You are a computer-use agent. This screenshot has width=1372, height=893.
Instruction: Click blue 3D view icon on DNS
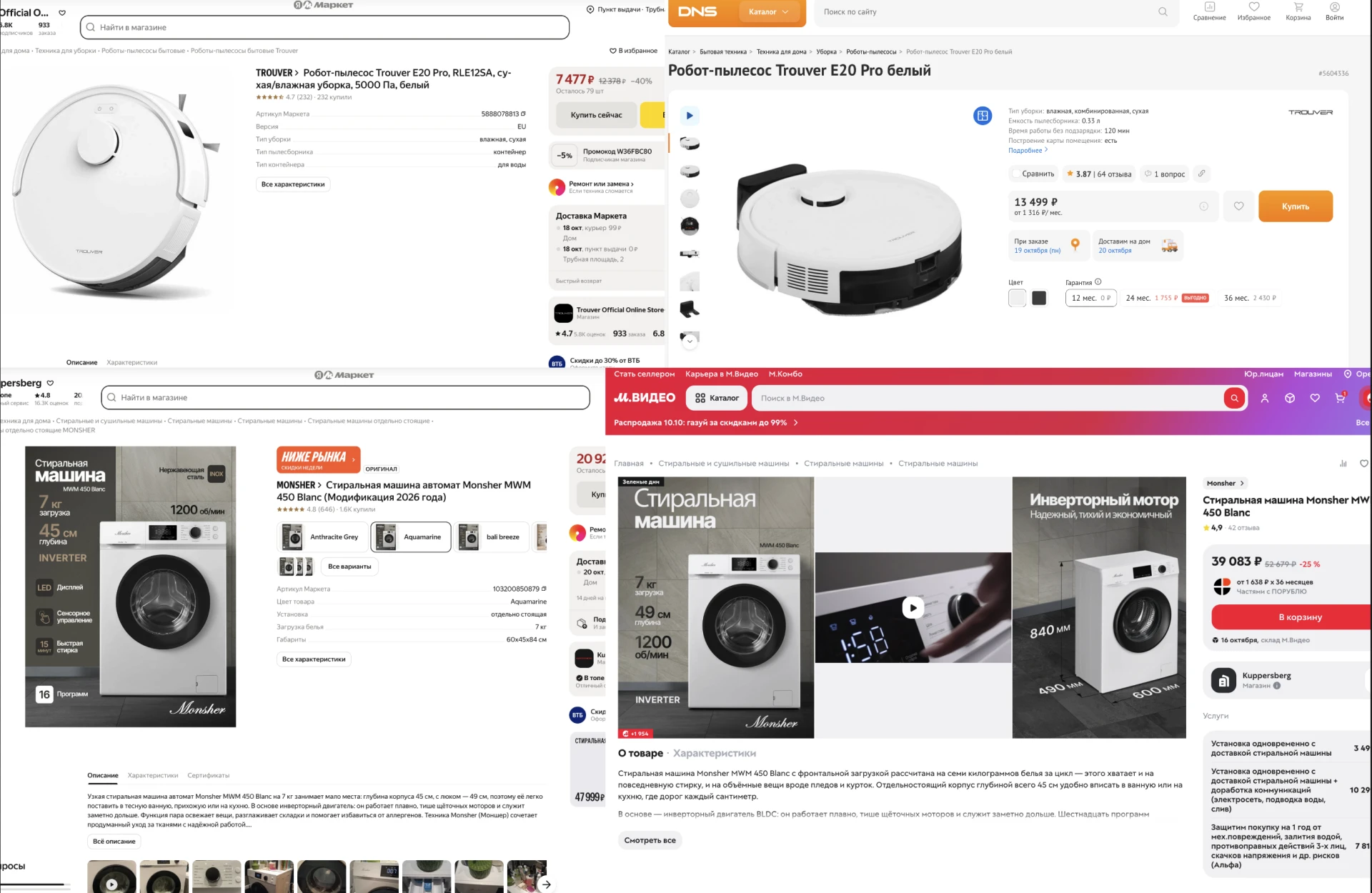983,115
